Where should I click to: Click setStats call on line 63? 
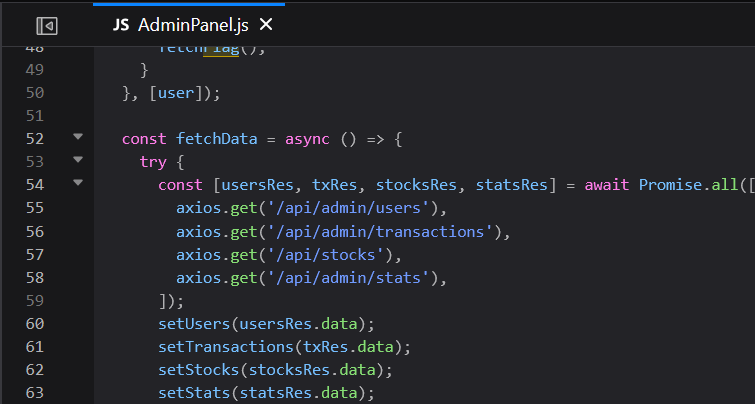194,393
